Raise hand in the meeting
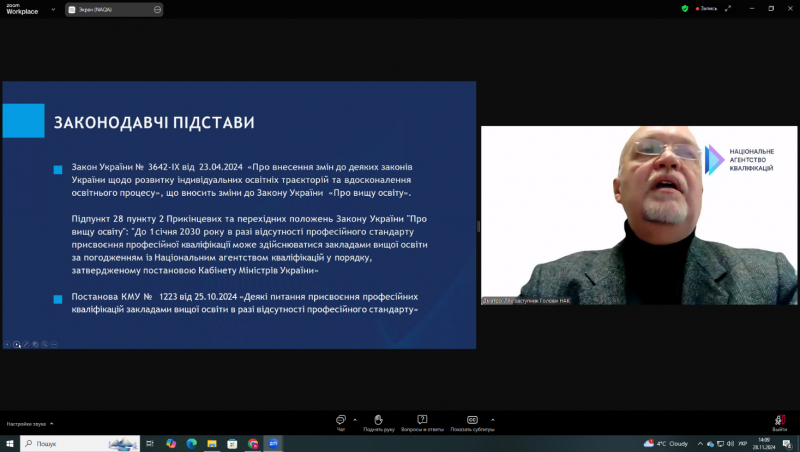800x452 pixels. 378,421
